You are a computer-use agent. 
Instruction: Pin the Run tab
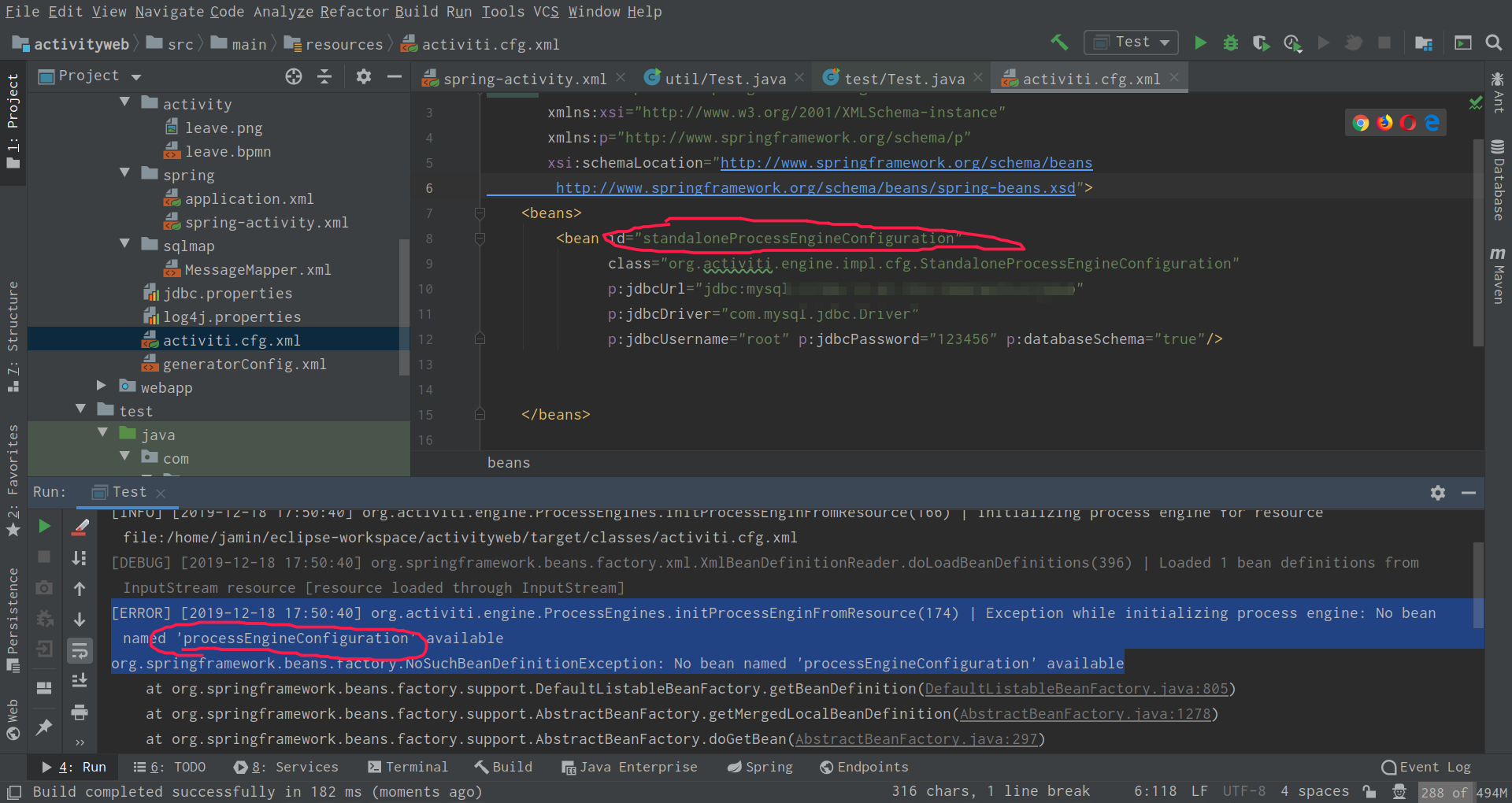click(x=45, y=727)
